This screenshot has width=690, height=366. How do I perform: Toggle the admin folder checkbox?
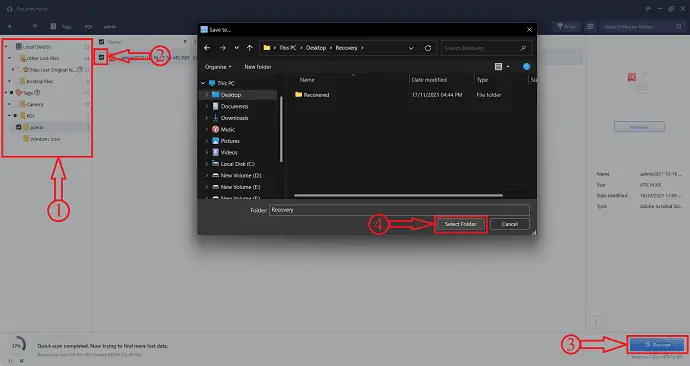point(18,127)
